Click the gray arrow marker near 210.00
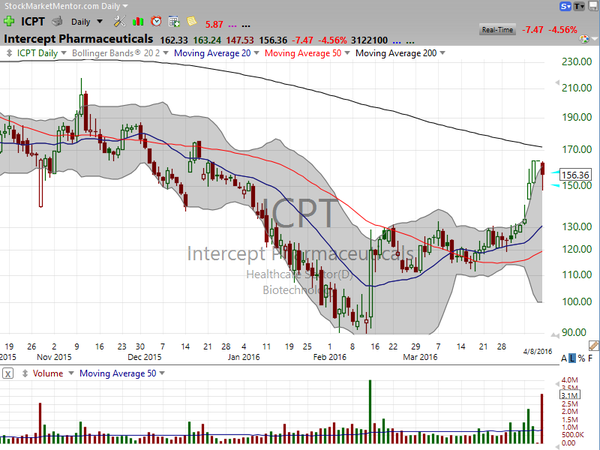The height and width of the screenshot is (450, 600). point(557,82)
